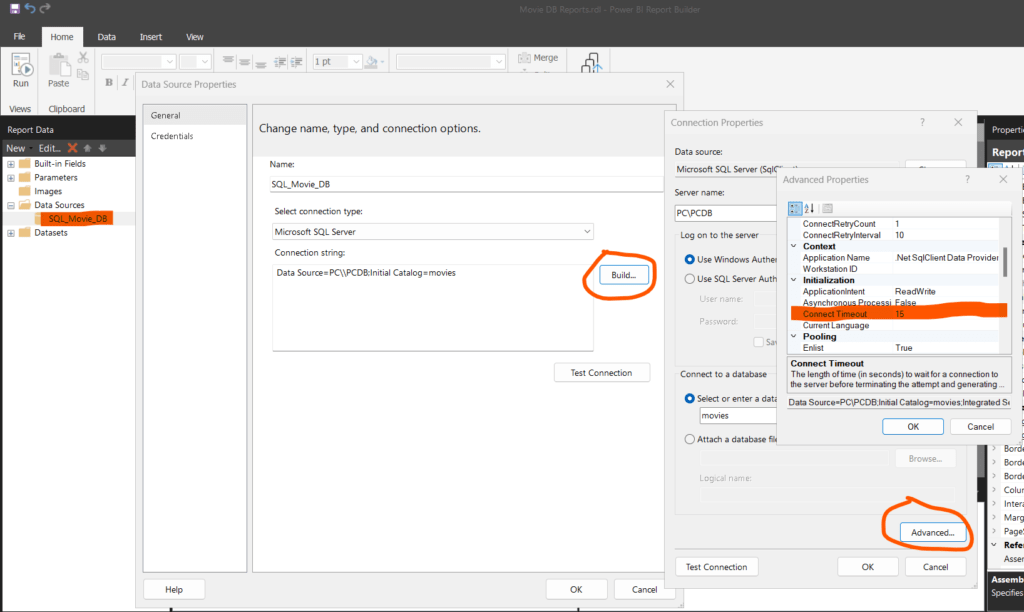Click the Move Down arrow in Report Data
The width and height of the screenshot is (1024, 612).
(x=103, y=148)
